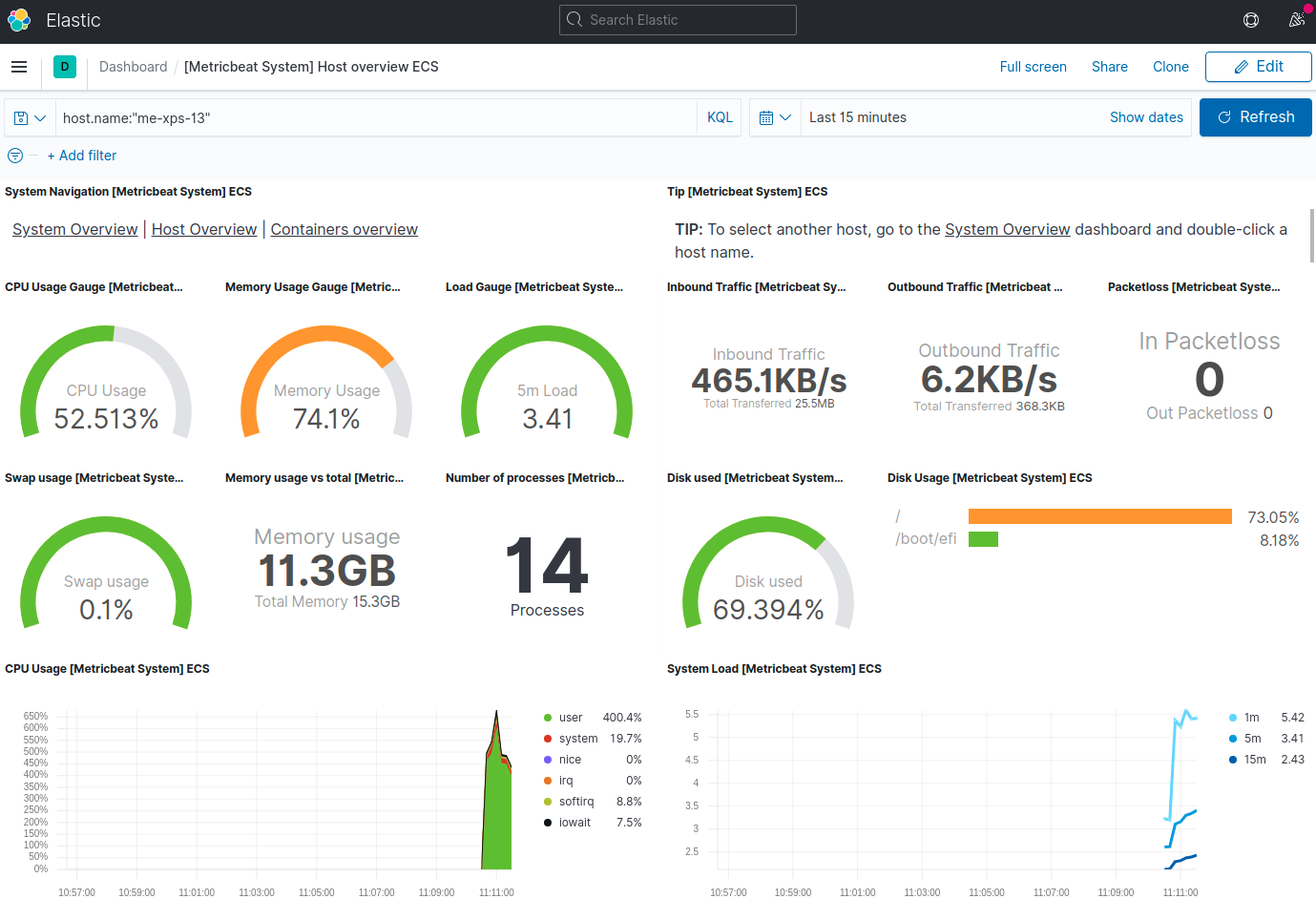Click the Elastic logo icon

point(19,20)
